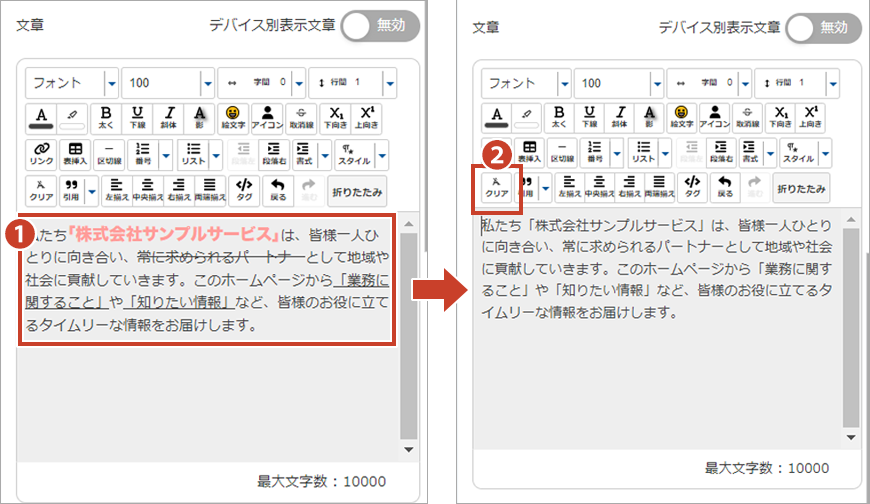Image resolution: width=870 pixels, height=504 pixels.
Task: Insert a table with 表挿入 in left editor
Action: pyautogui.click(x=75, y=153)
